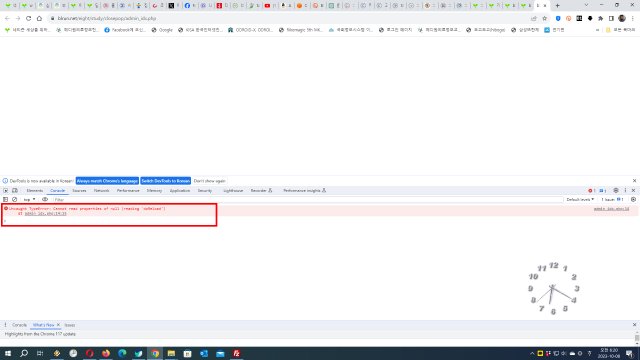Viewport: 640px width, 360px height.
Task: Select the inspect element picker icon
Action: click(x=6, y=191)
